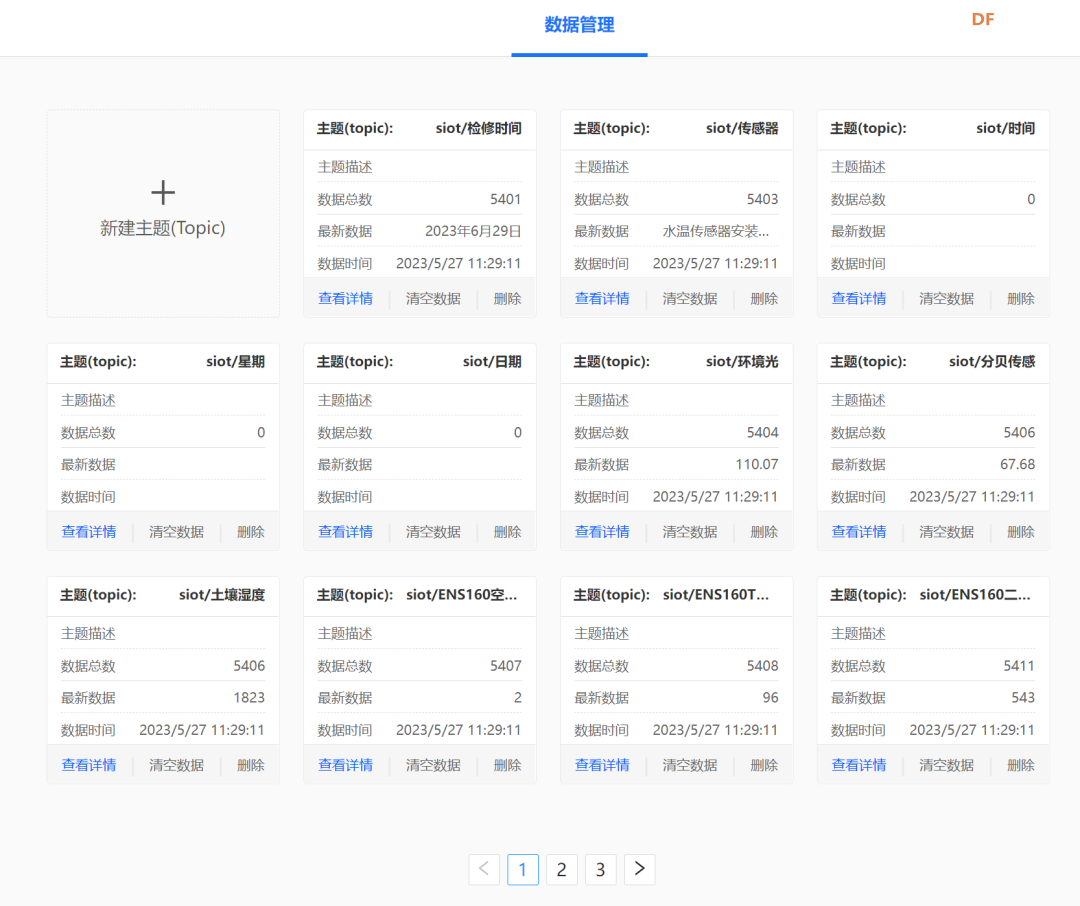Clear data of siot/环境光 topic
Image resolution: width=1080 pixels, height=906 pixels.
(690, 532)
